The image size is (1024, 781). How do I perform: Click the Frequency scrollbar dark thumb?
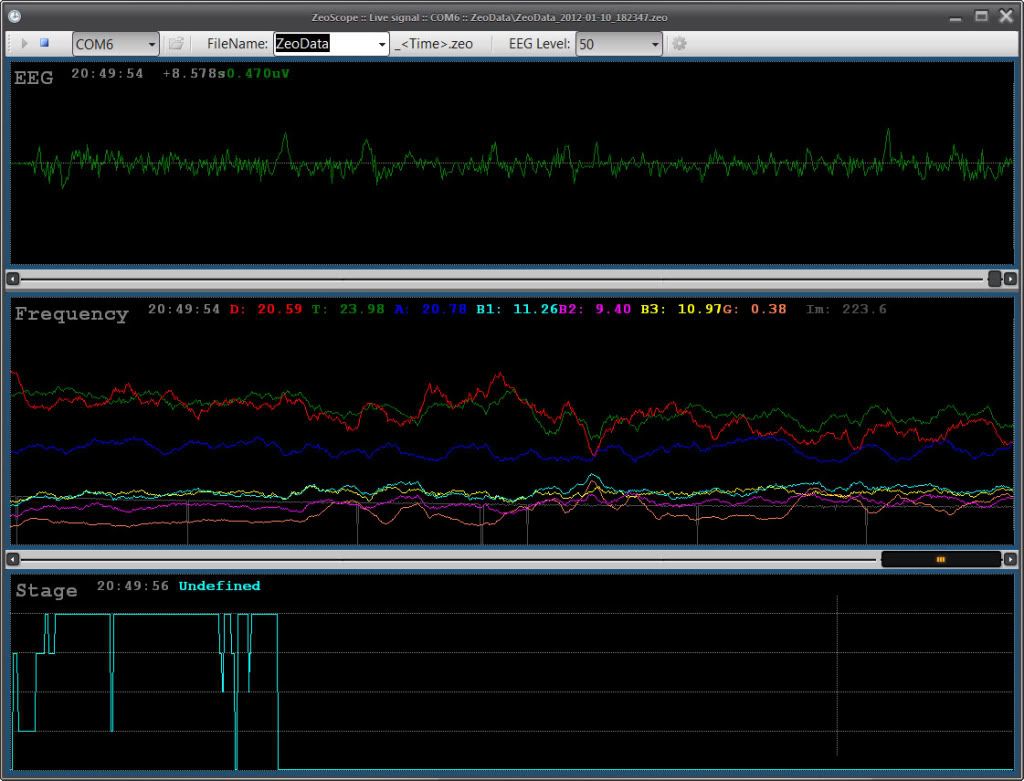[940, 559]
